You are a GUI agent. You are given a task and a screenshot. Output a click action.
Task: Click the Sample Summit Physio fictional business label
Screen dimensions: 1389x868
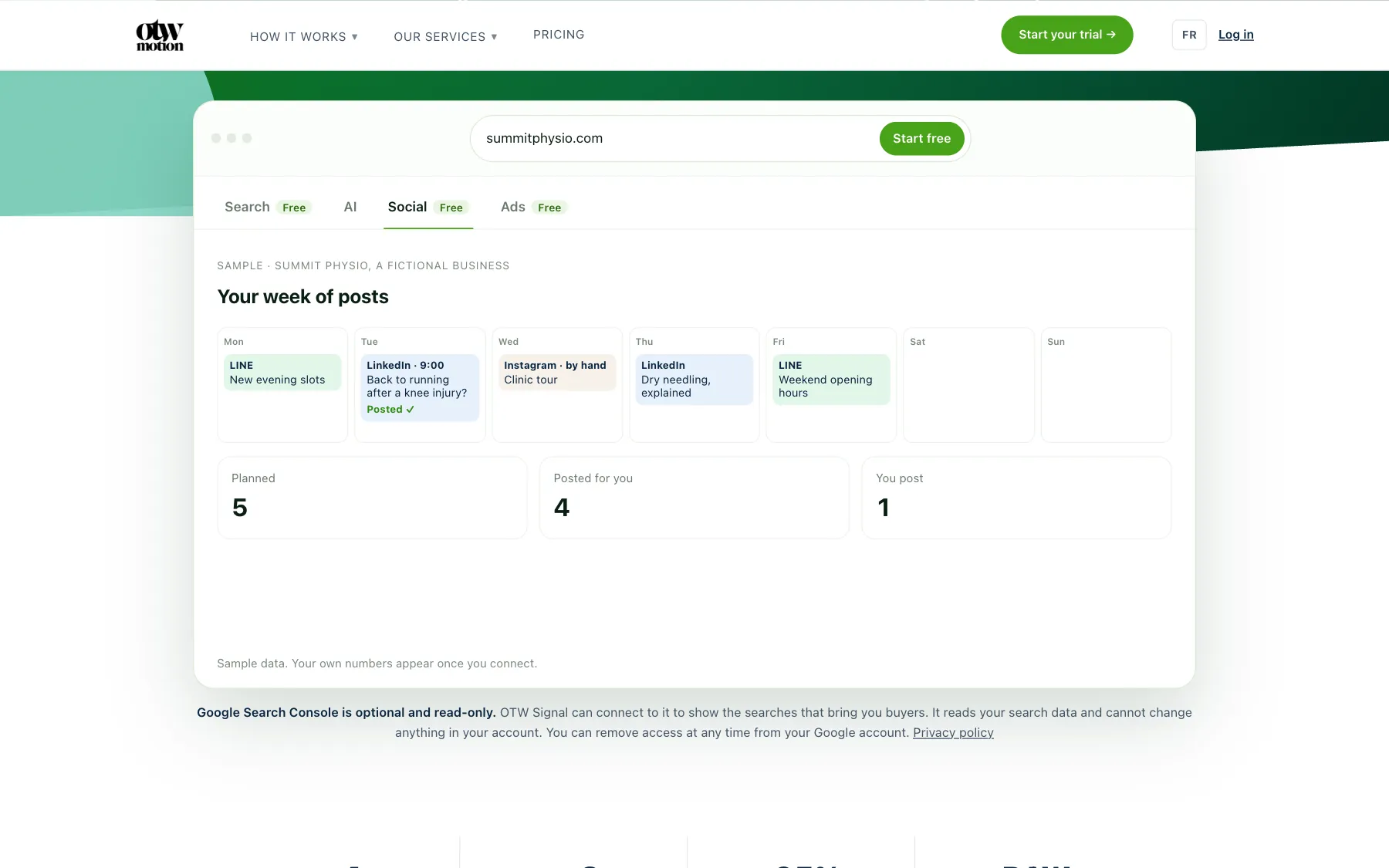pos(363,265)
